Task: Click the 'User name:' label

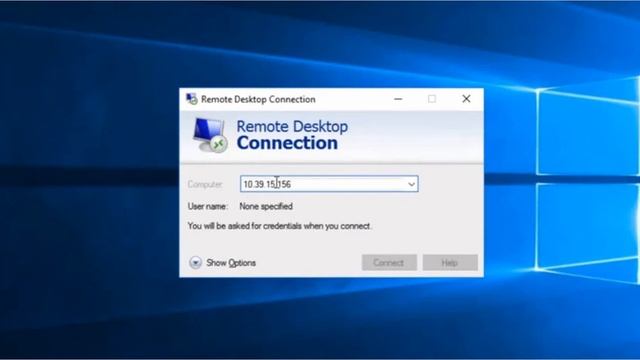Action: pyautogui.click(x=207, y=207)
